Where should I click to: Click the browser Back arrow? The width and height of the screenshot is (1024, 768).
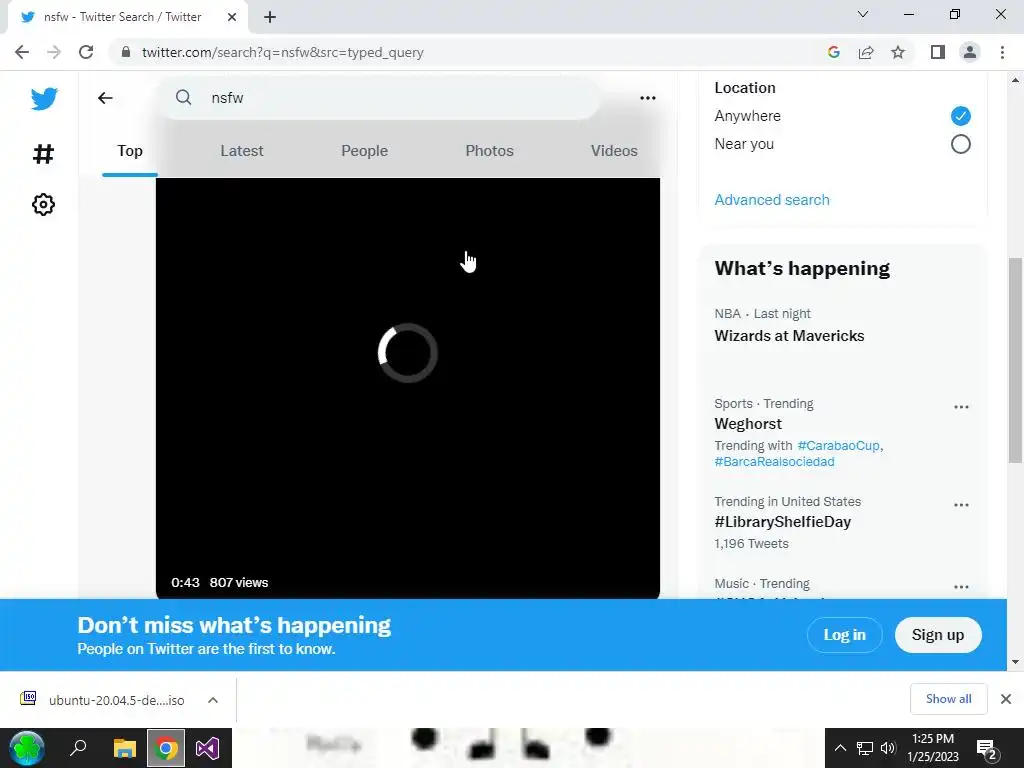coord(22,52)
